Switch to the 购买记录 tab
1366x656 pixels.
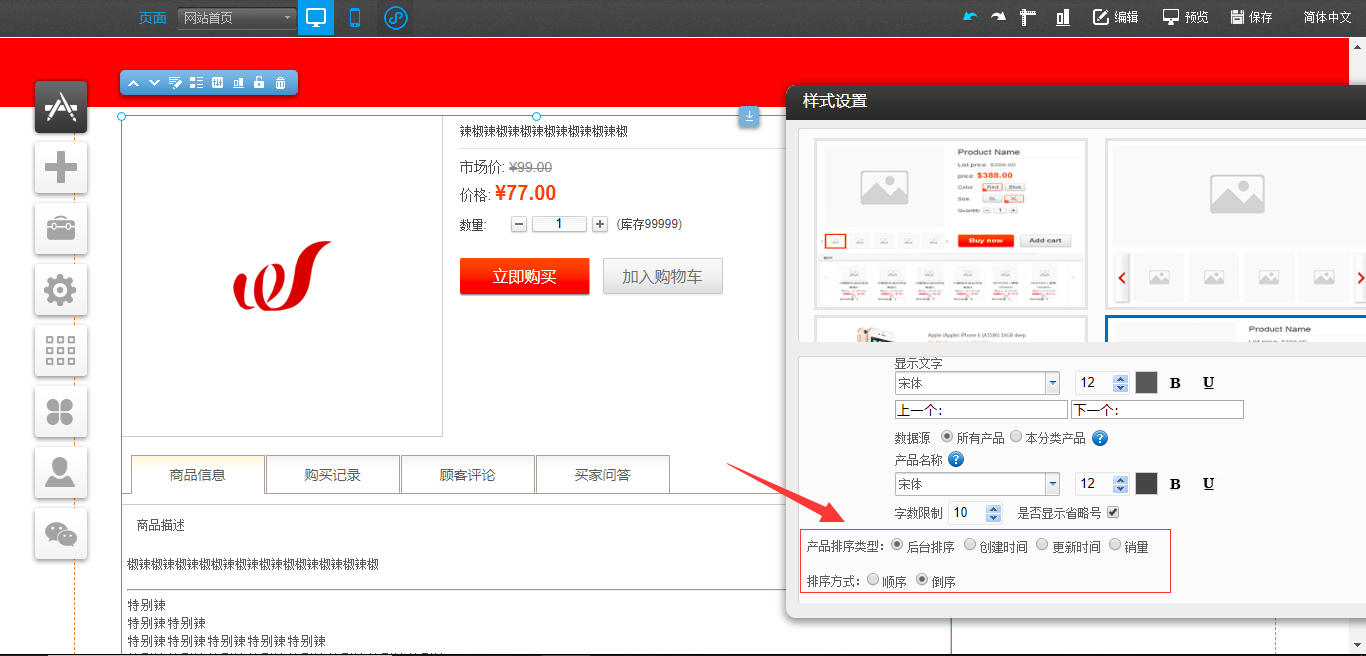(x=333, y=475)
